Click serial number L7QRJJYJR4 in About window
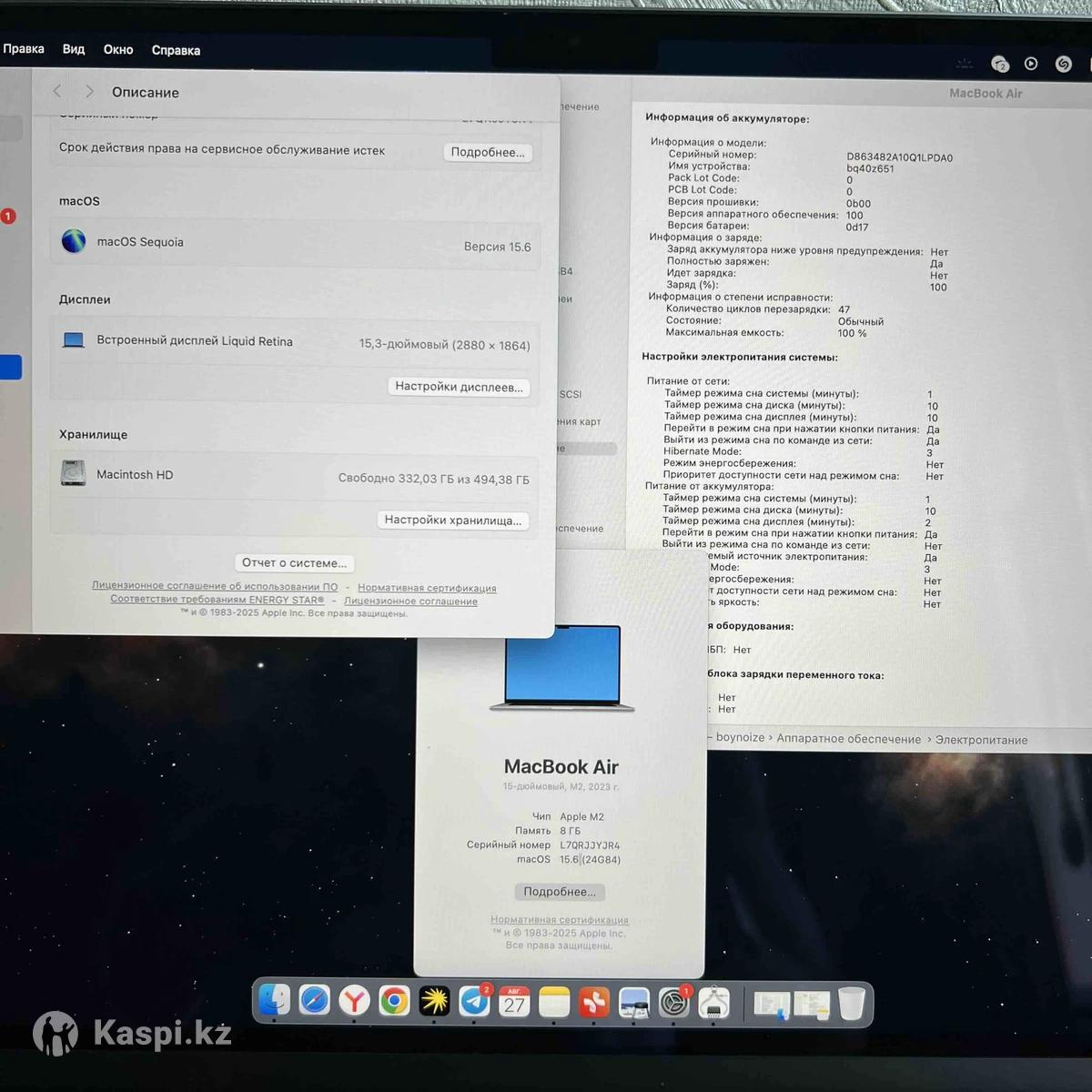The image size is (1092, 1092). [590, 845]
